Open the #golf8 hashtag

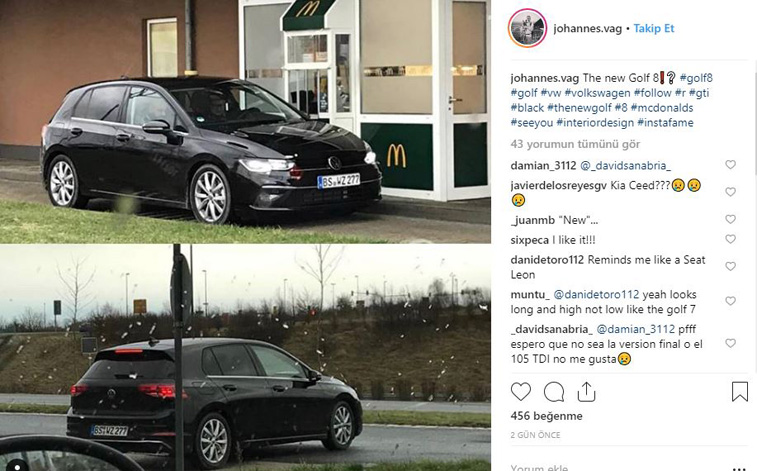coord(696,78)
